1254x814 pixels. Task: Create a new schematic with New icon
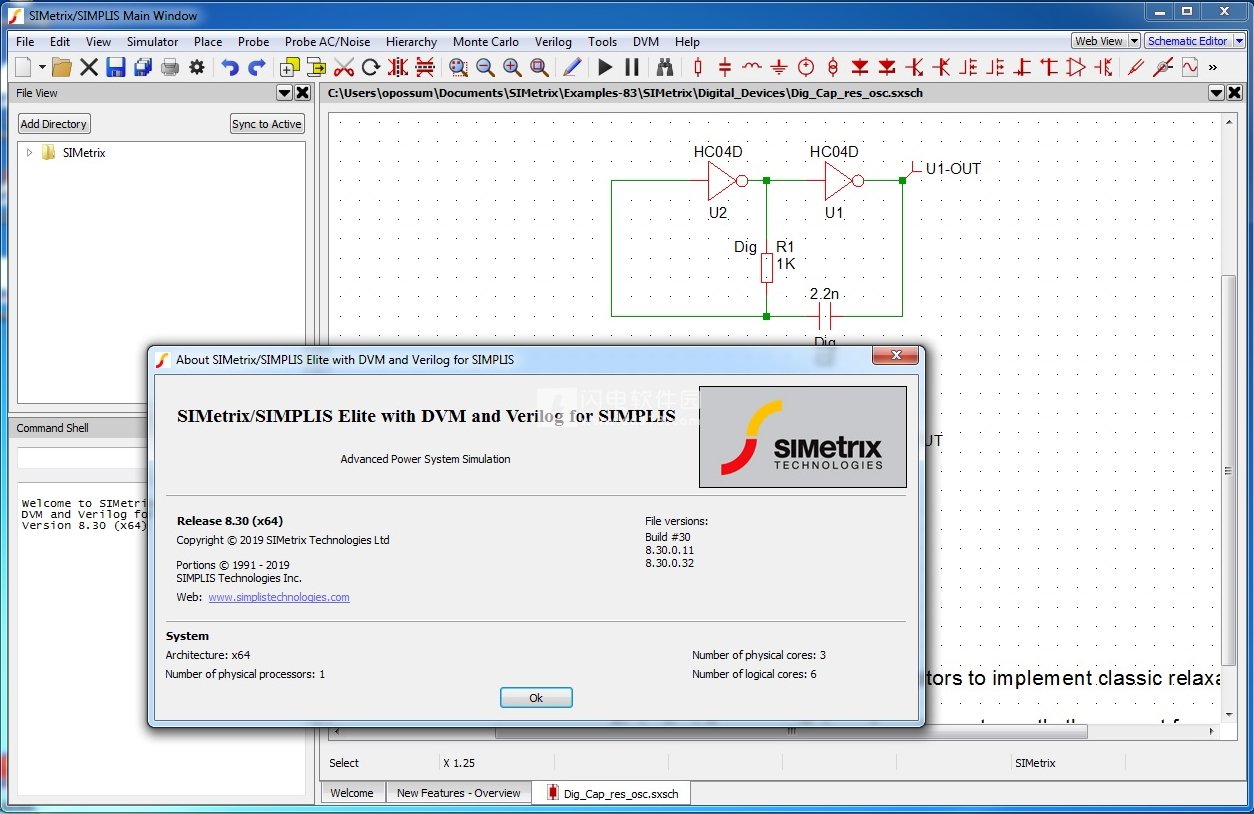click(x=23, y=67)
